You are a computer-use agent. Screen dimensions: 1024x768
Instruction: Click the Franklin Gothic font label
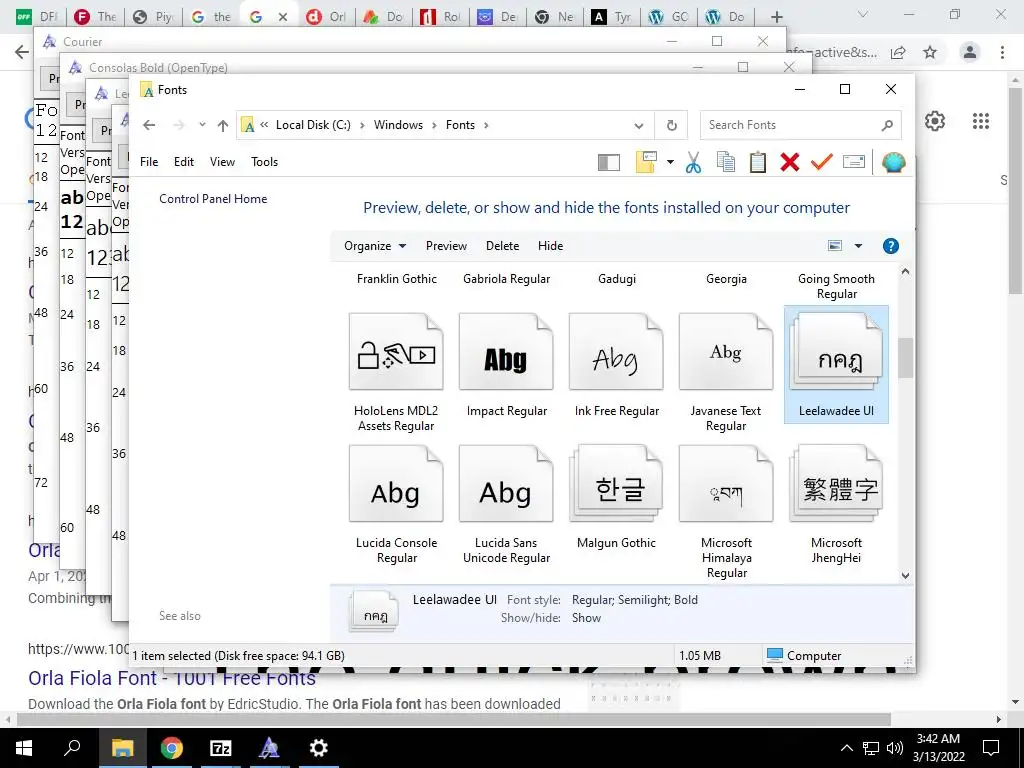coord(396,279)
